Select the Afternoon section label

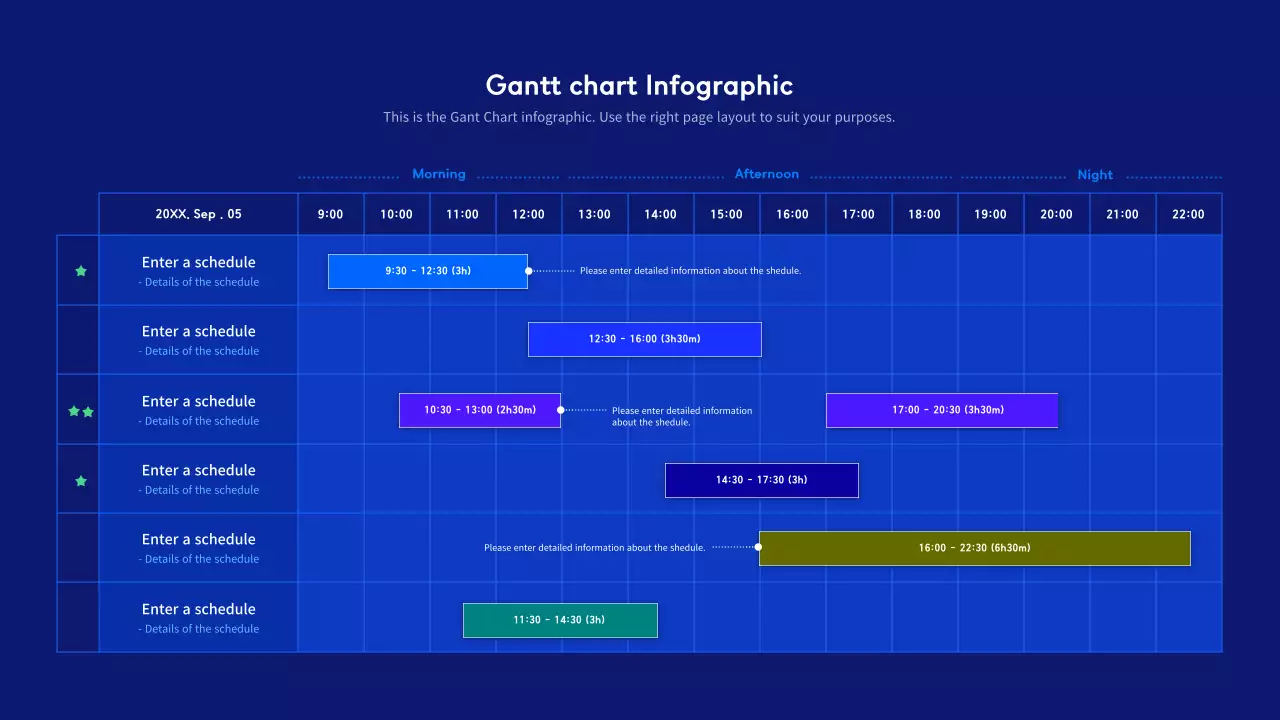pyautogui.click(x=766, y=174)
